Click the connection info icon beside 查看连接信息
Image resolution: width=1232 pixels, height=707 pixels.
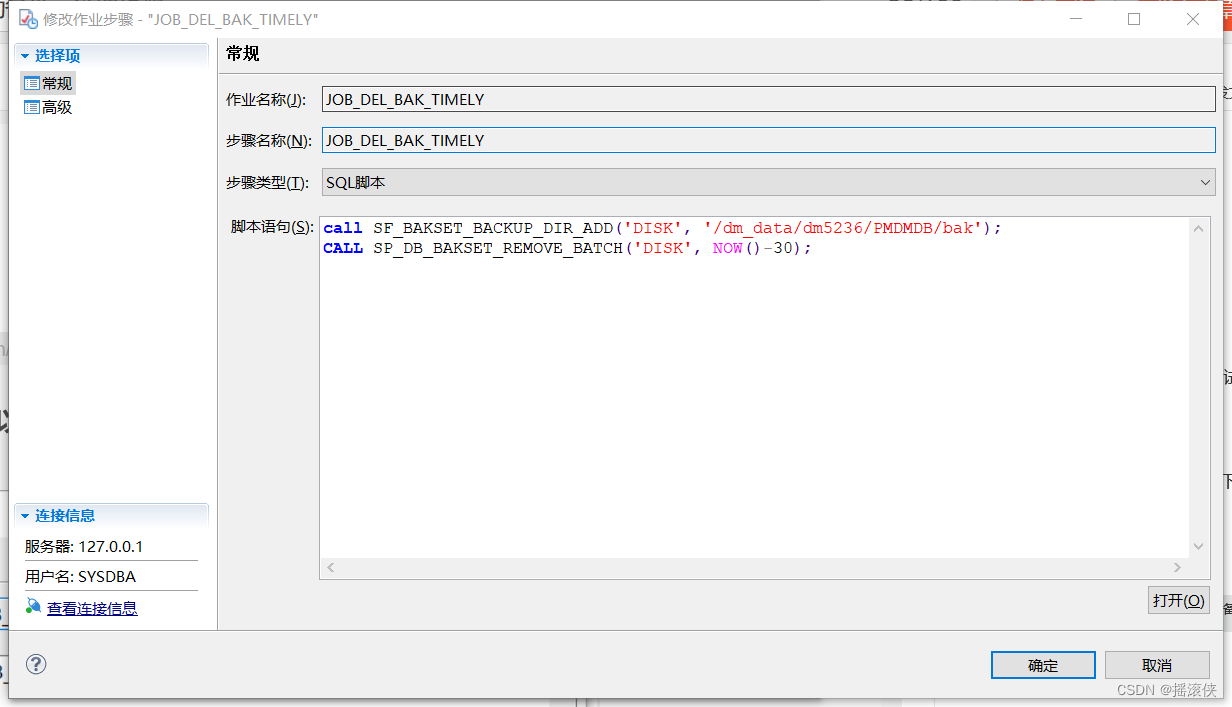click(34, 607)
